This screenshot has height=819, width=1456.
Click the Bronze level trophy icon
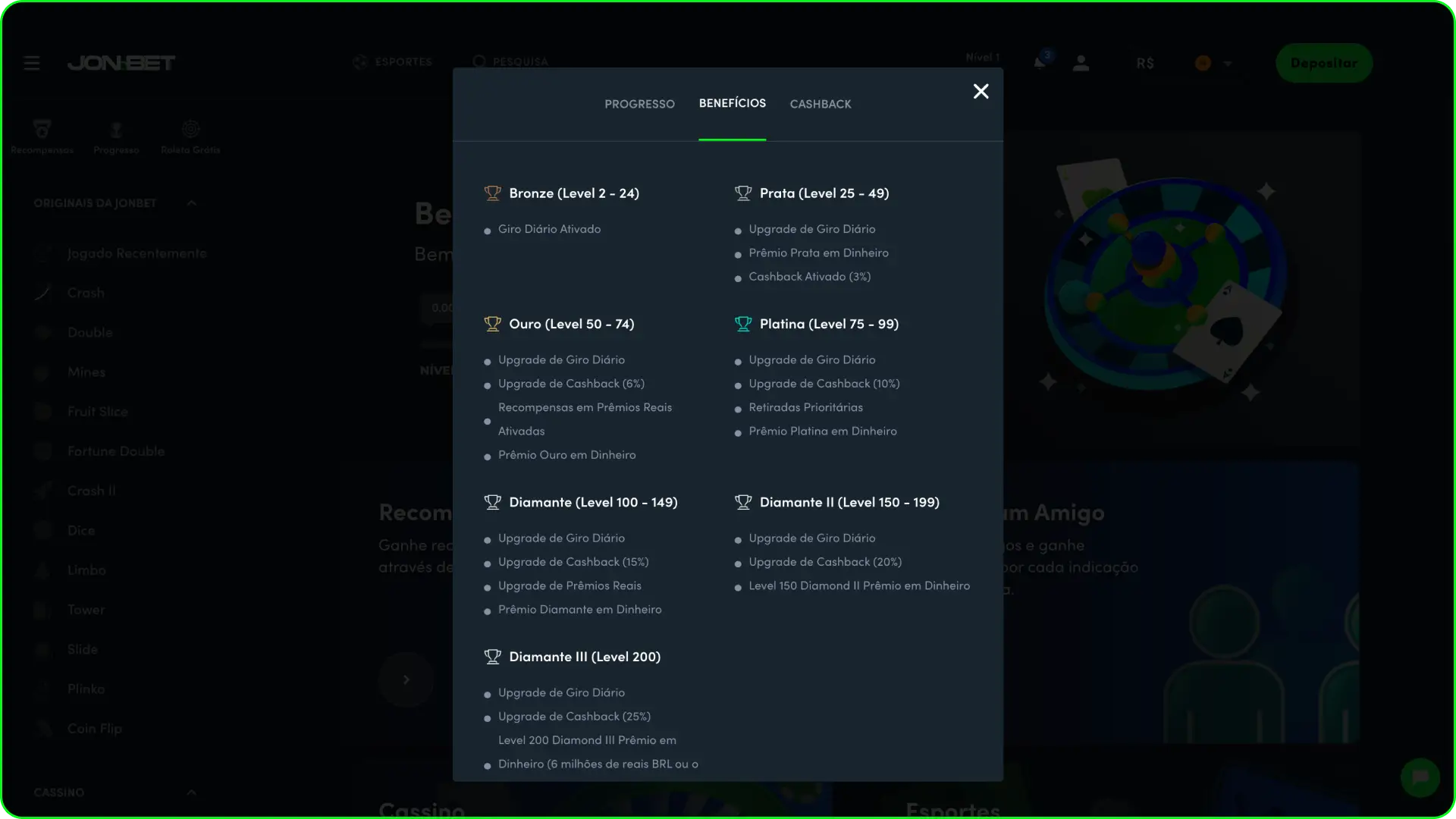click(493, 193)
